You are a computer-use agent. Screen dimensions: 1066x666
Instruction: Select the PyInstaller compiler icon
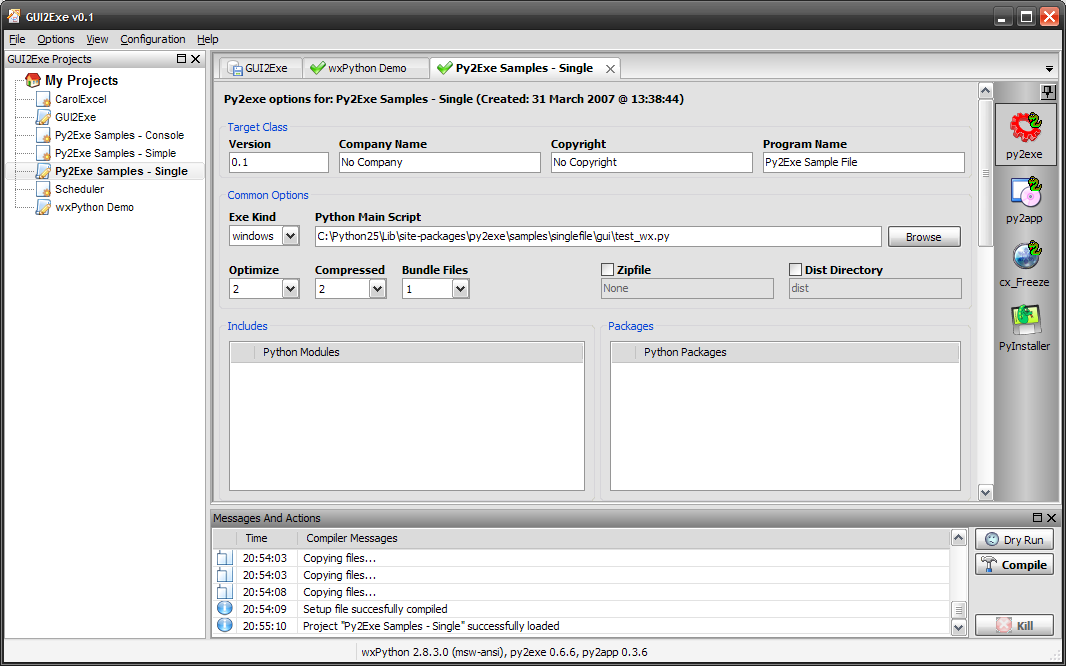click(x=1025, y=320)
